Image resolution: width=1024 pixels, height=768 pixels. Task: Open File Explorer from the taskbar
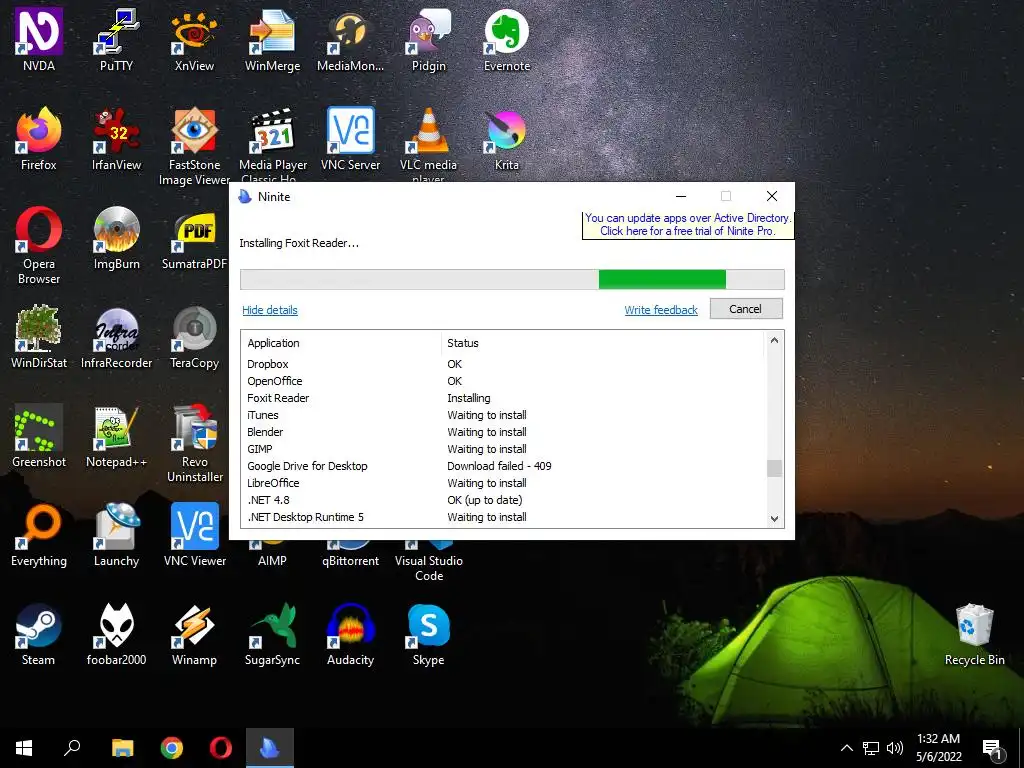tap(122, 748)
